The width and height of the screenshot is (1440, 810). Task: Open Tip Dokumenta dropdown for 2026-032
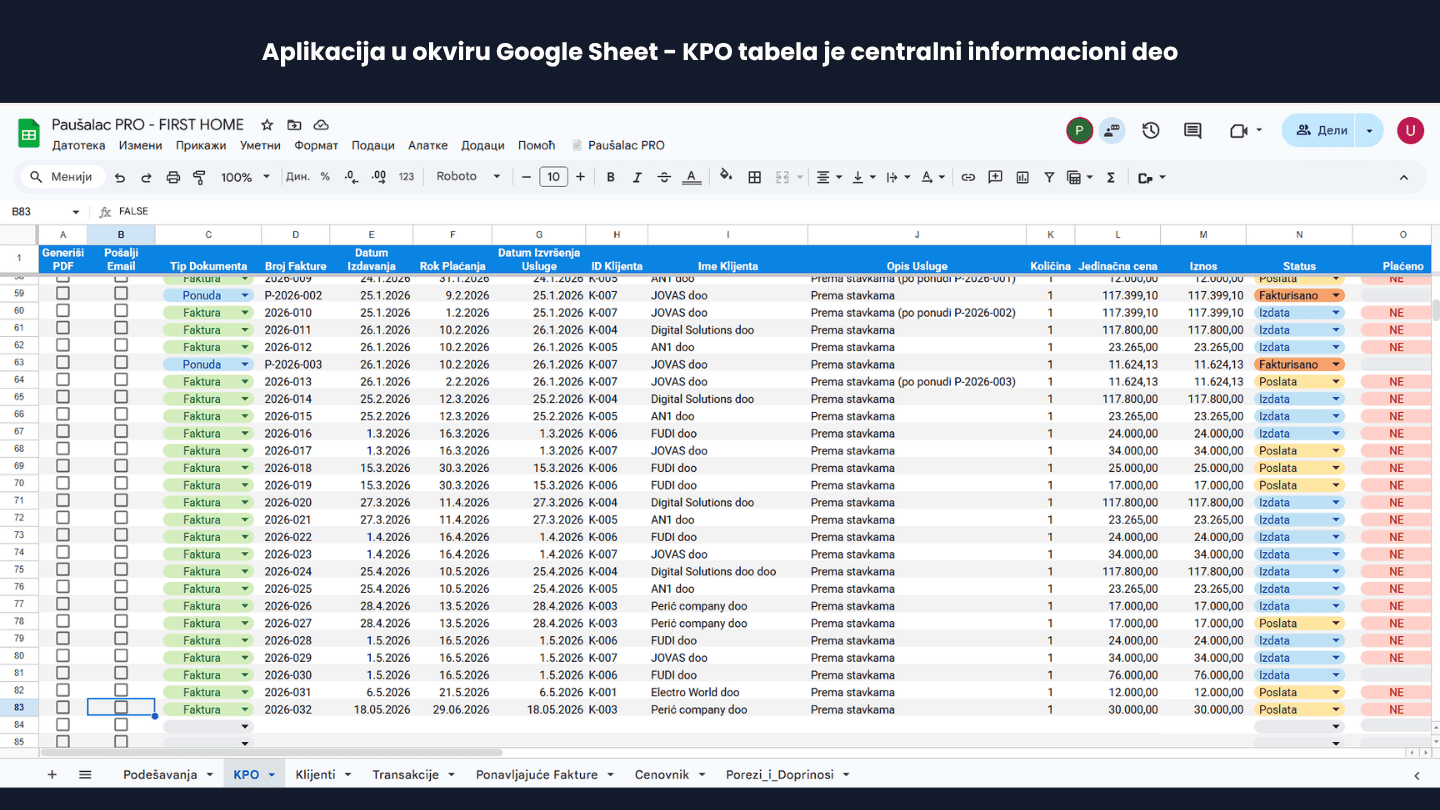(245, 710)
